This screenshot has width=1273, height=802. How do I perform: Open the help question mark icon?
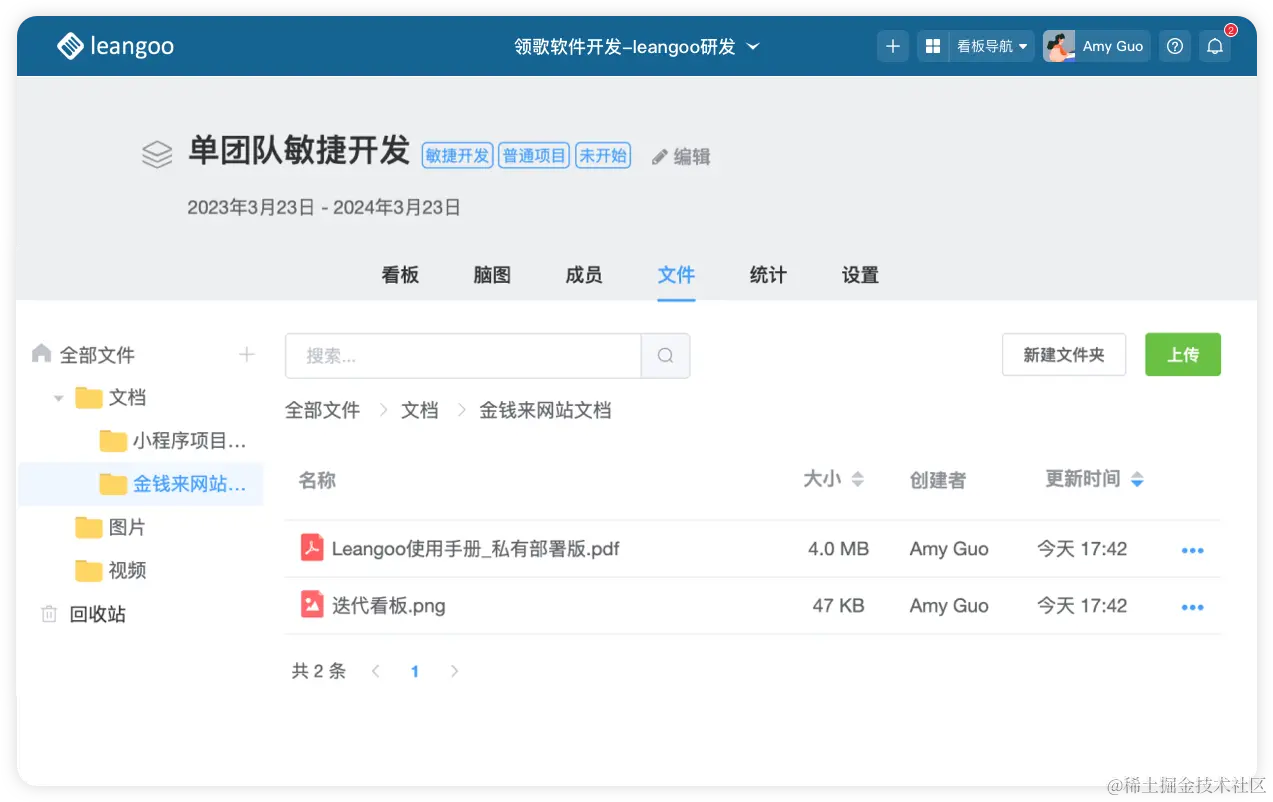(1175, 46)
